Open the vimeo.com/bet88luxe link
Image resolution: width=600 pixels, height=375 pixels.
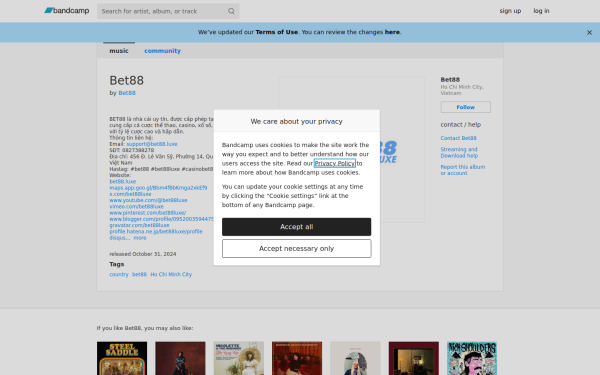(x=136, y=206)
